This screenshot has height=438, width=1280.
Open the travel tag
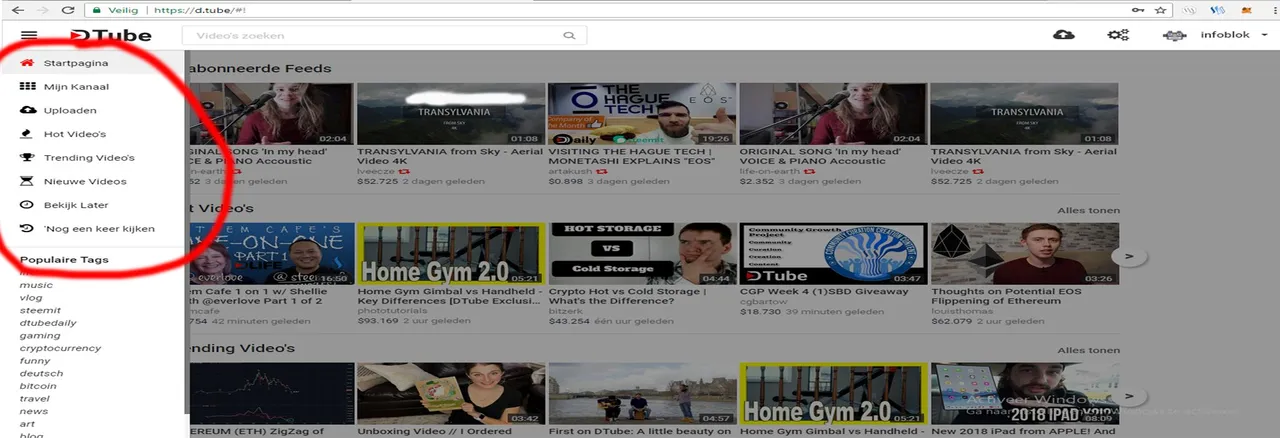pos(35,399)
